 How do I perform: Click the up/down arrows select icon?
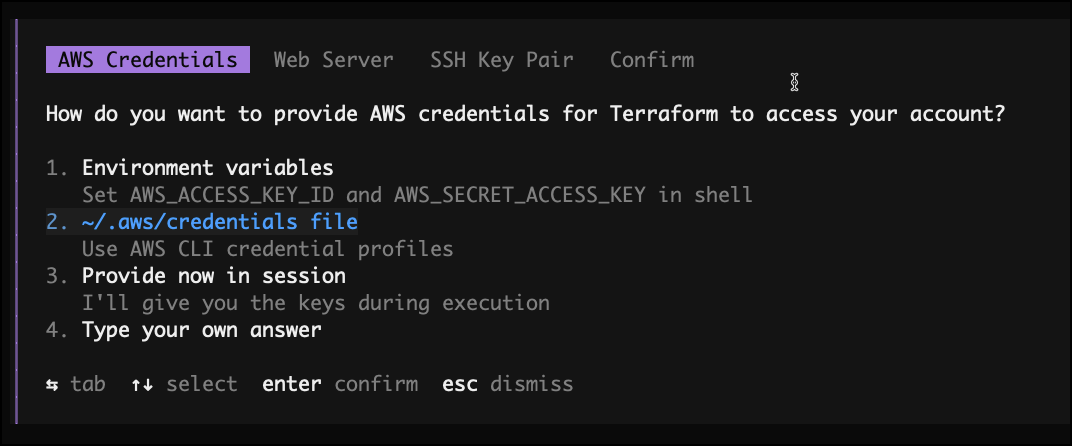click(140, 384)
